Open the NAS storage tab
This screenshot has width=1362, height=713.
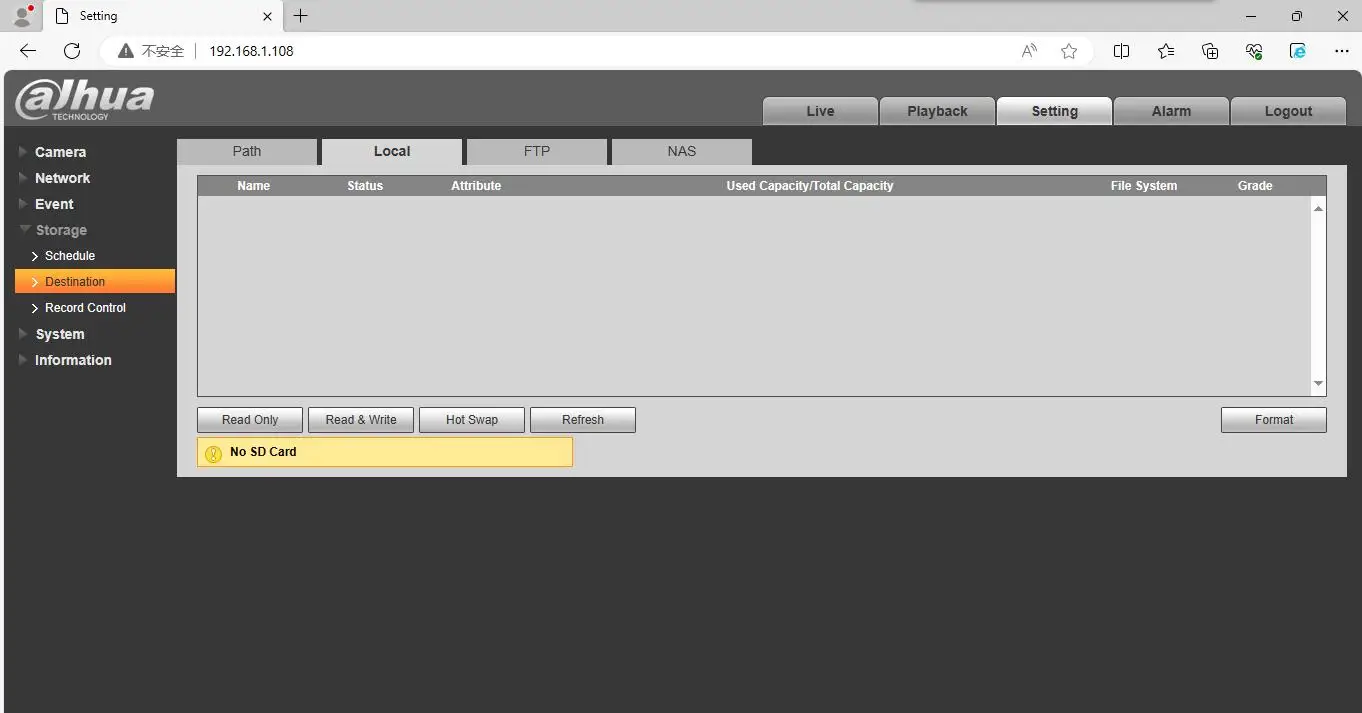coord(682,151)
